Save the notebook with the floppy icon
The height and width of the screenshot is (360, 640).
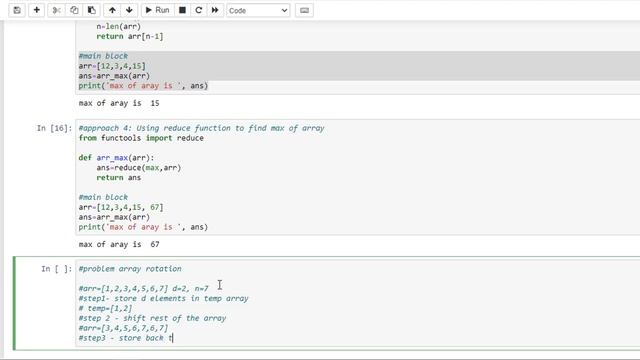[17, 10]
